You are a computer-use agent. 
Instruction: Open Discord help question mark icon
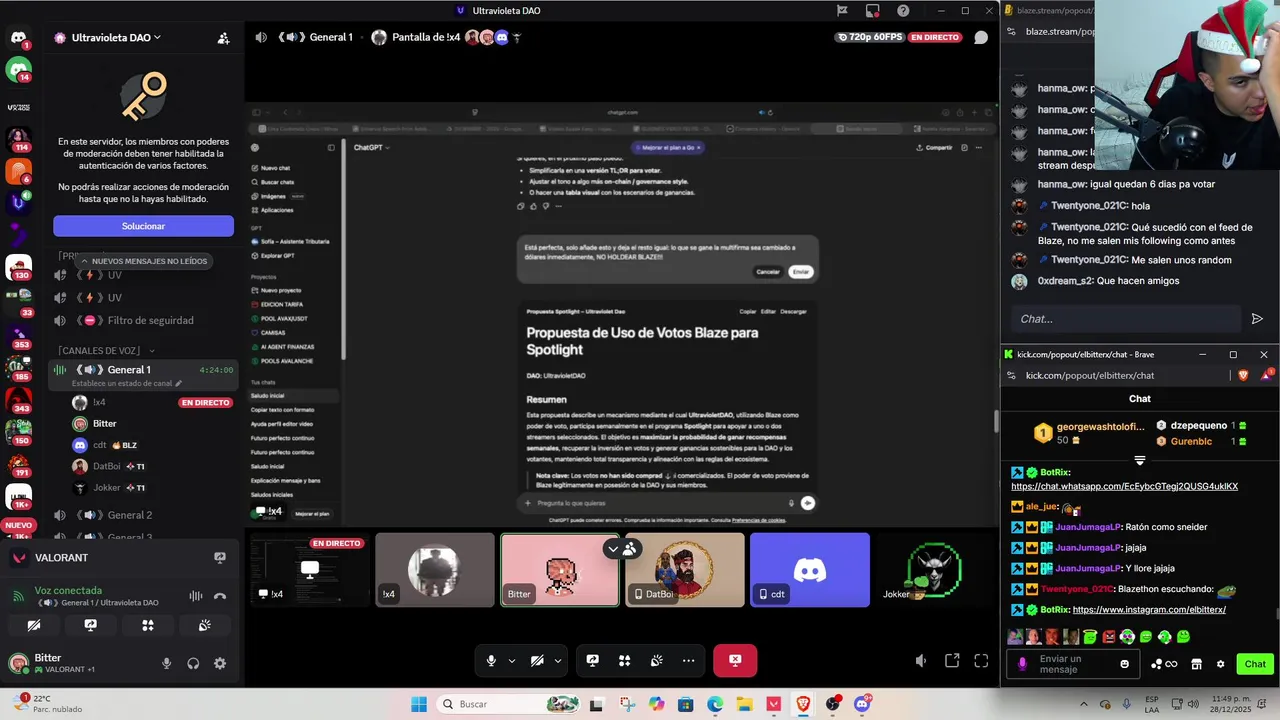pos(903,11)
